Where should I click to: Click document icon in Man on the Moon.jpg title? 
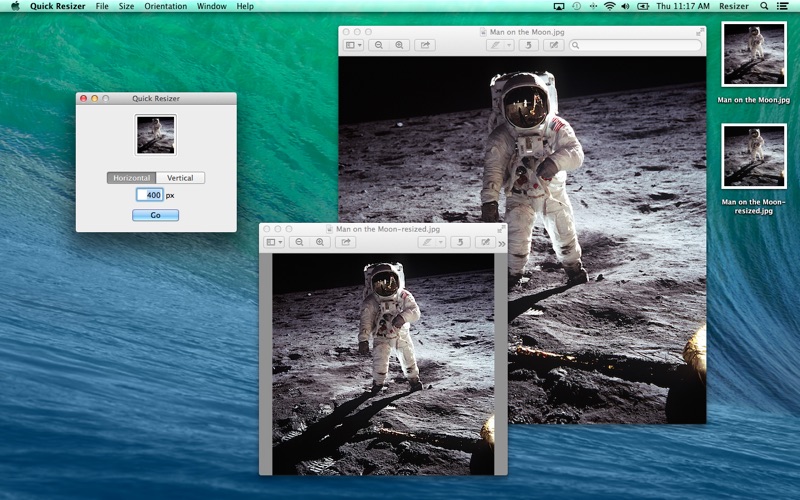tap(483, 32)
